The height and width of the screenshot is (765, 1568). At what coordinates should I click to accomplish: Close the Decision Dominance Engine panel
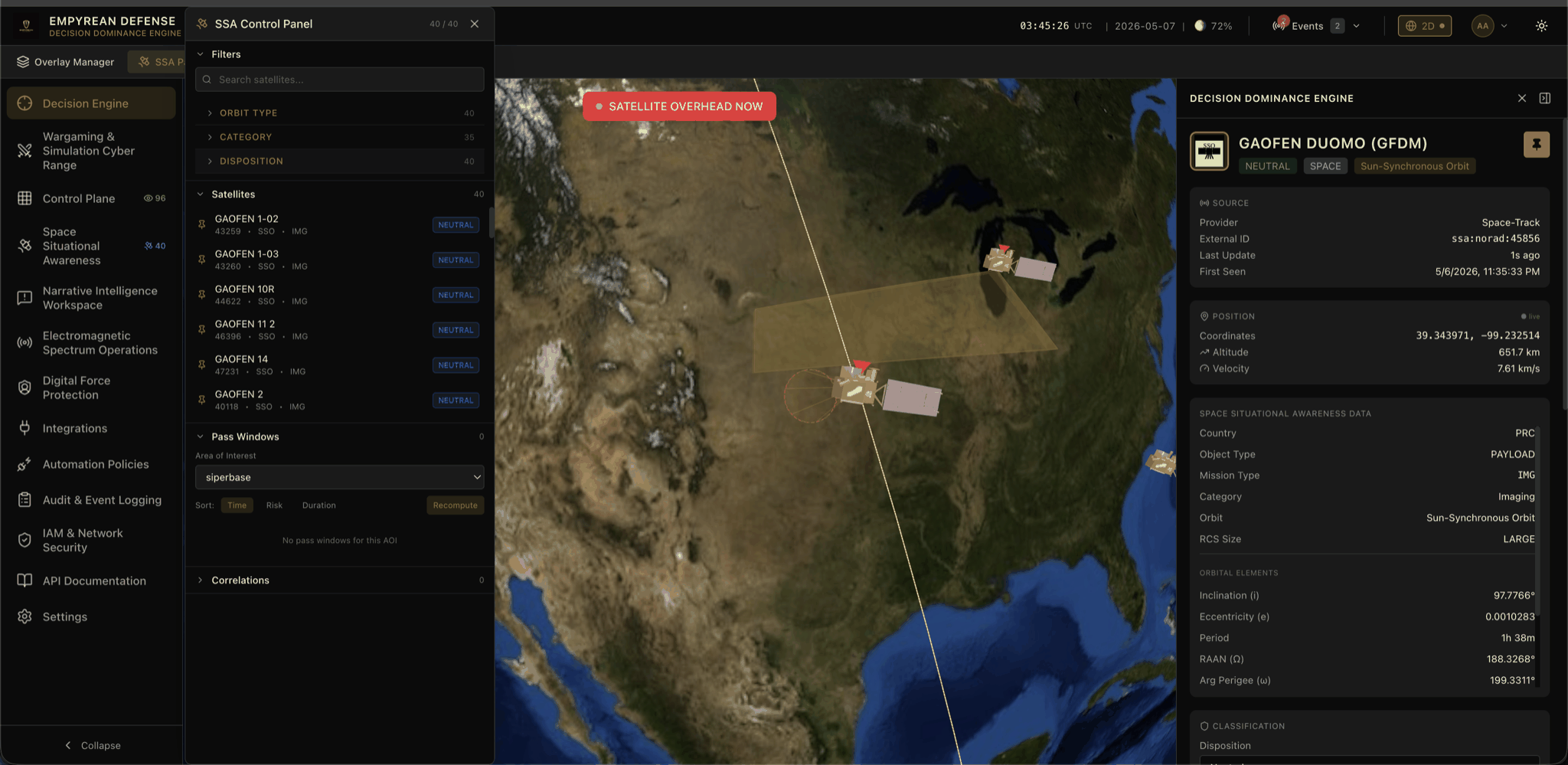pyautogui.click(x=1522, y=98)
